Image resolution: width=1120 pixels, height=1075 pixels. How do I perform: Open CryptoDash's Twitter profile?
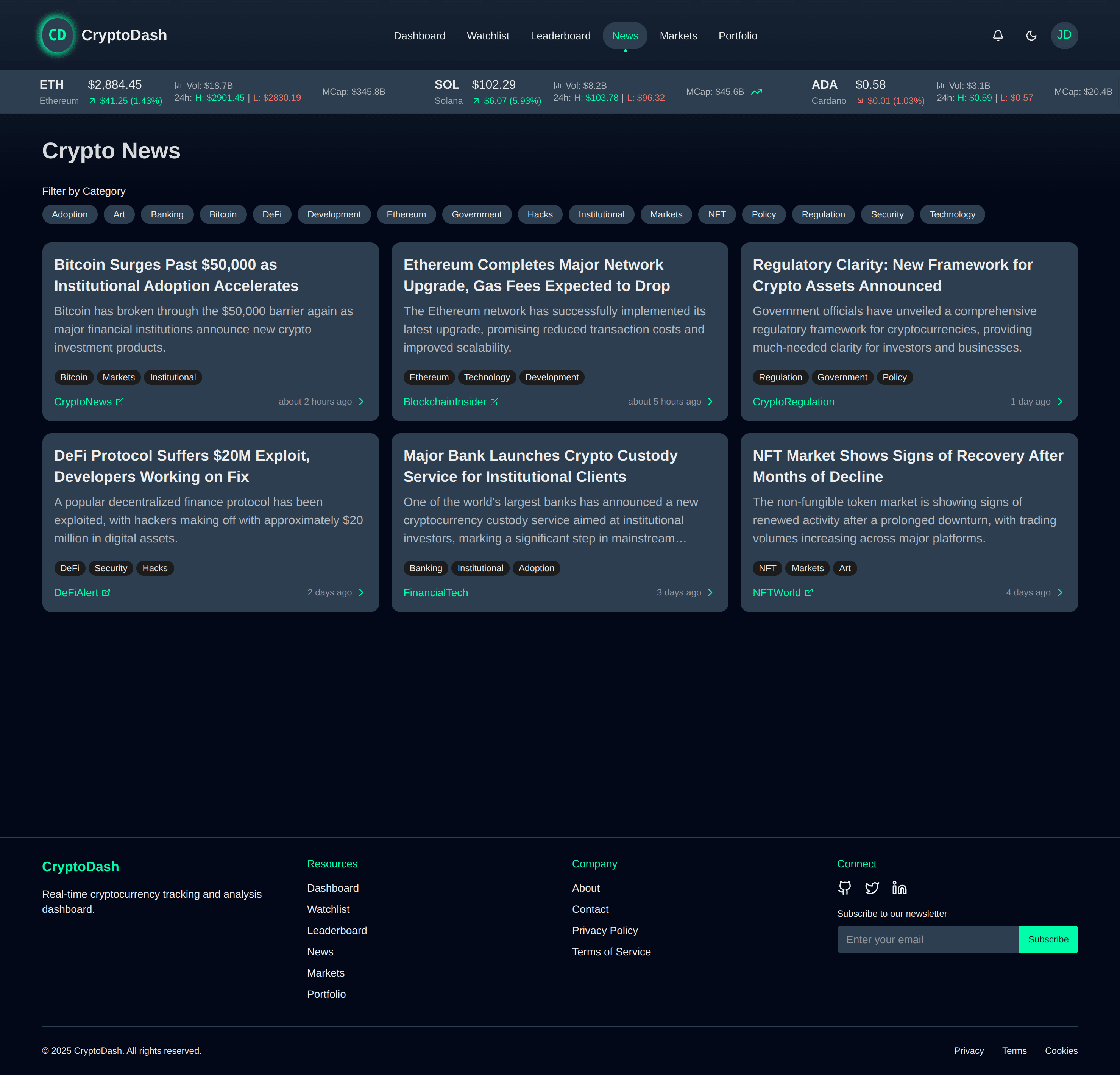[x=872, y=888]
